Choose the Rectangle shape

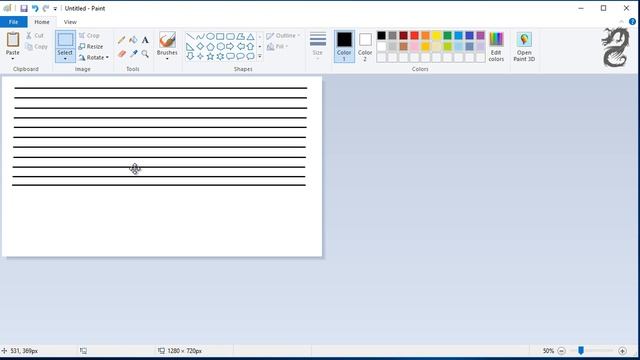coord(220,37)
